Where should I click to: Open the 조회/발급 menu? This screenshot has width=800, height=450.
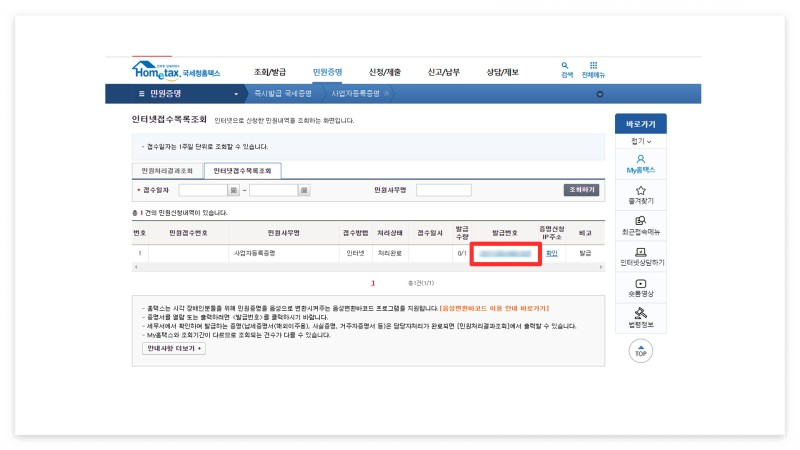270,72
